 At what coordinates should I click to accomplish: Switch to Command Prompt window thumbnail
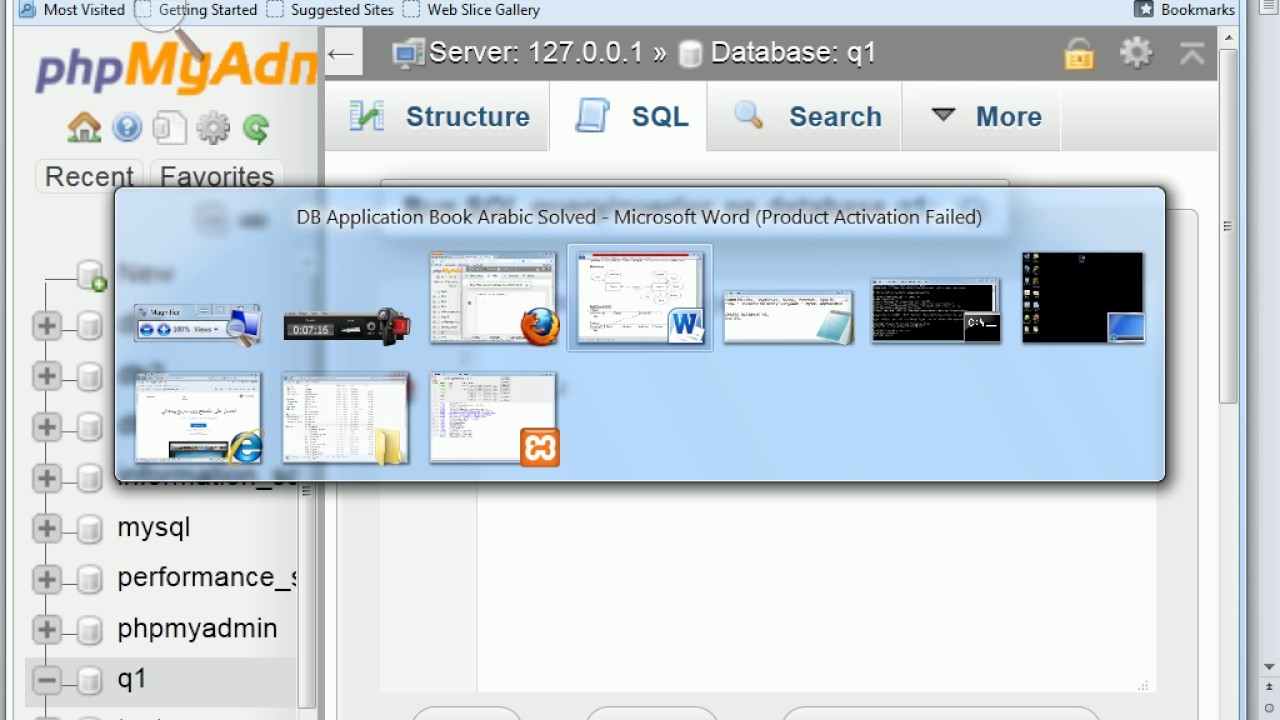[936, 311]
